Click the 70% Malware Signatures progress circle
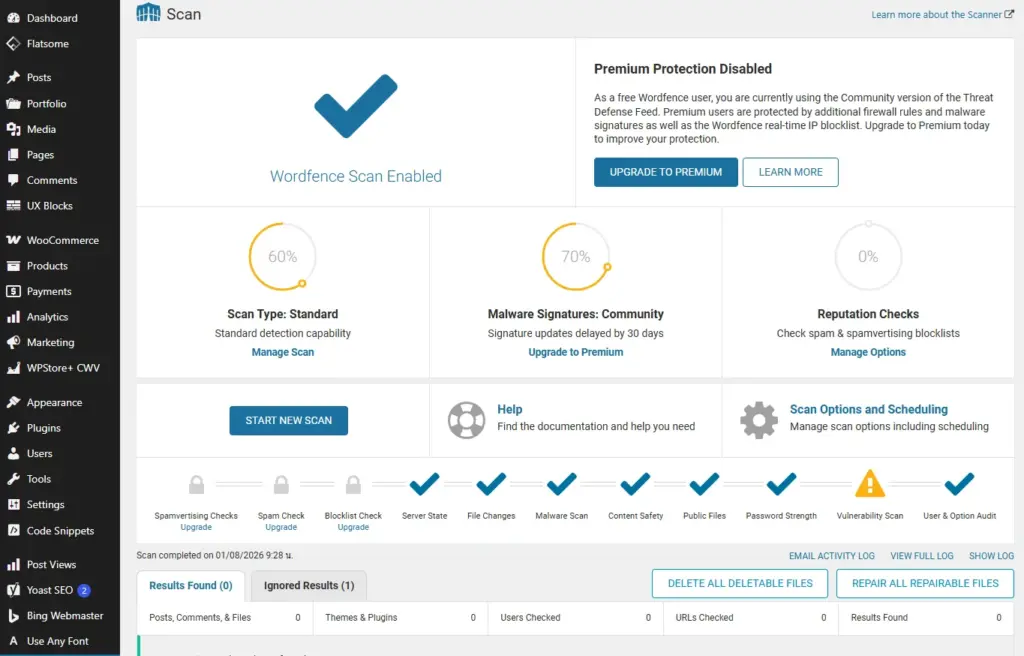 pos(576,257)
